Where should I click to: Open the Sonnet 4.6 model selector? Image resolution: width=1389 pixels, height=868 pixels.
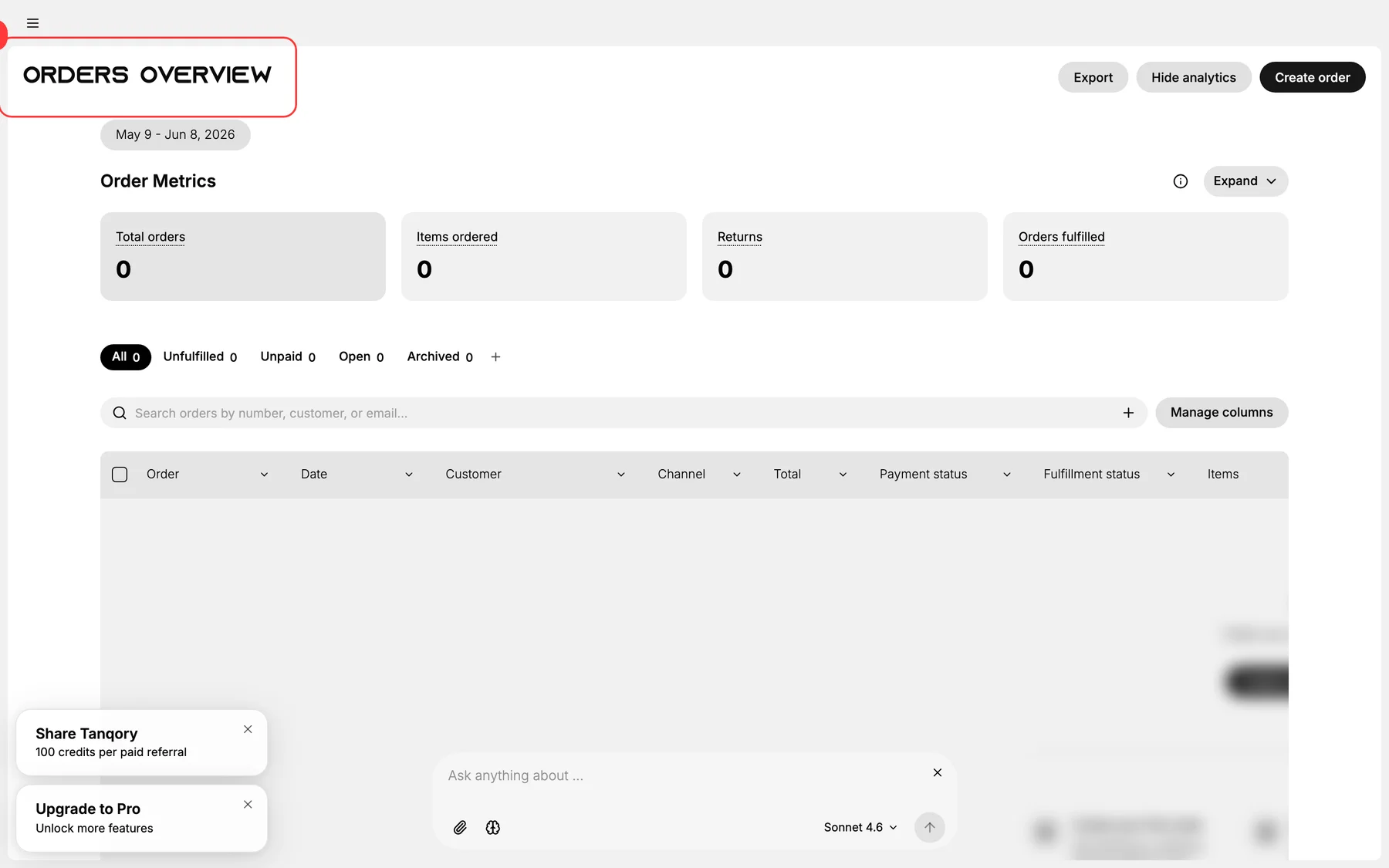click(x=860, y=827)
